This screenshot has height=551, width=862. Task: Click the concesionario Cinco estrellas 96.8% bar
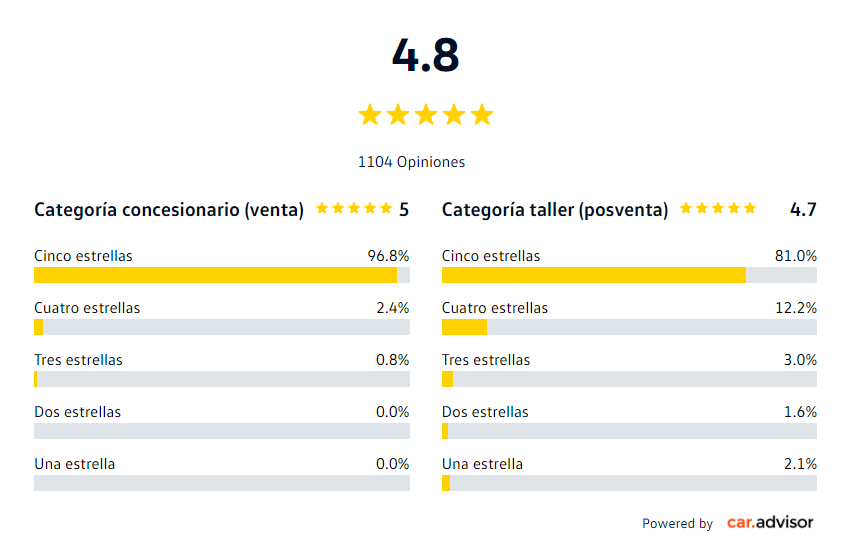(x=221, y=275)
